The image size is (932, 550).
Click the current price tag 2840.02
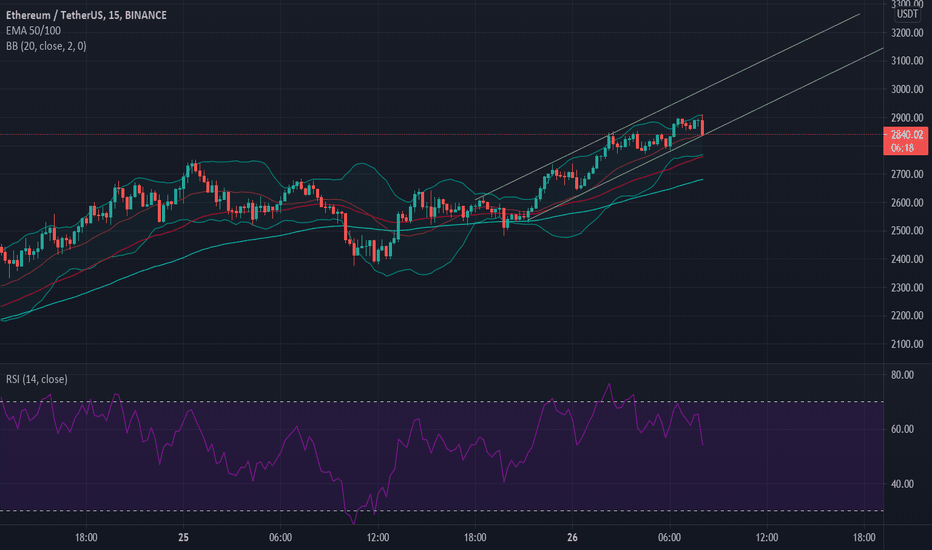coord(906,135)
